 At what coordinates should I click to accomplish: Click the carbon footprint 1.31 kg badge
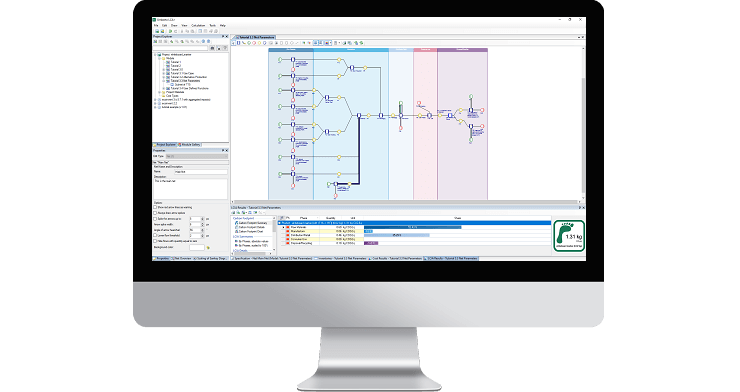click(x=569, y=236)
